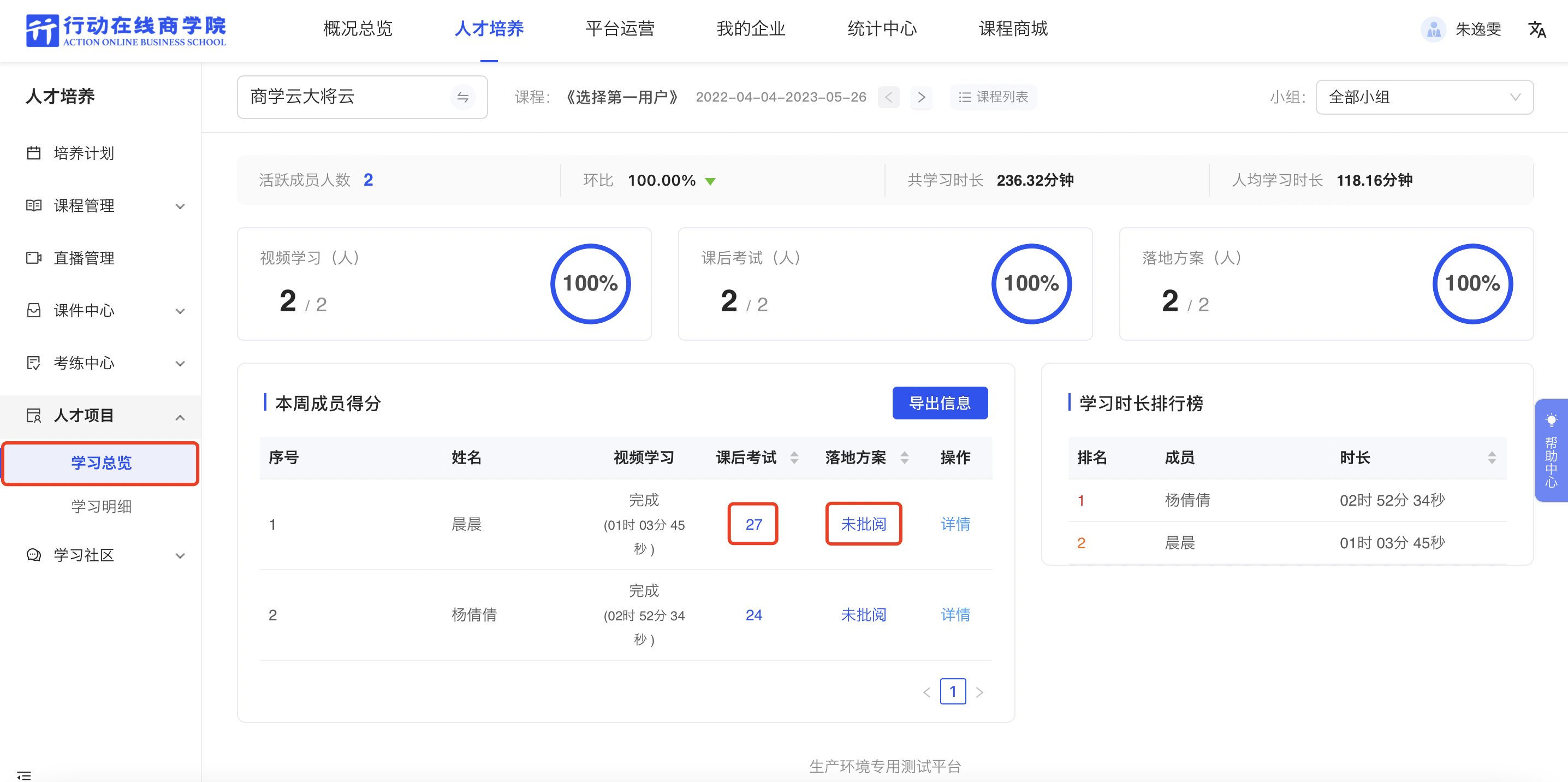
Task: Open the 直播管理 sidebar item
Action: (x=84, y=258)
